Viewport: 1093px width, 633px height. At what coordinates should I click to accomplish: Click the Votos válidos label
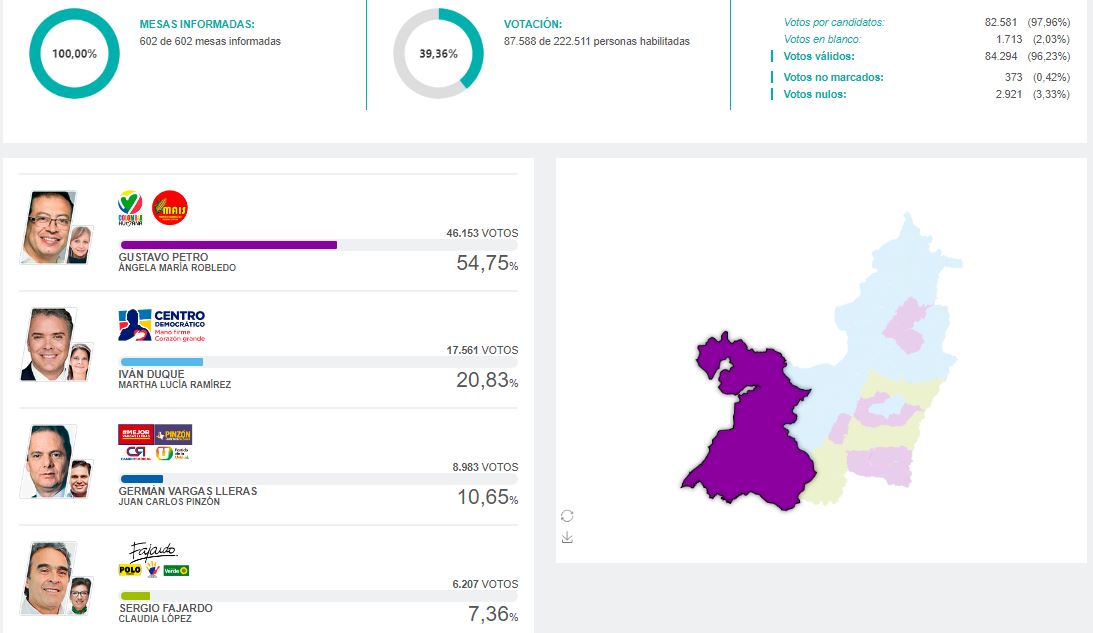(818, 56)
